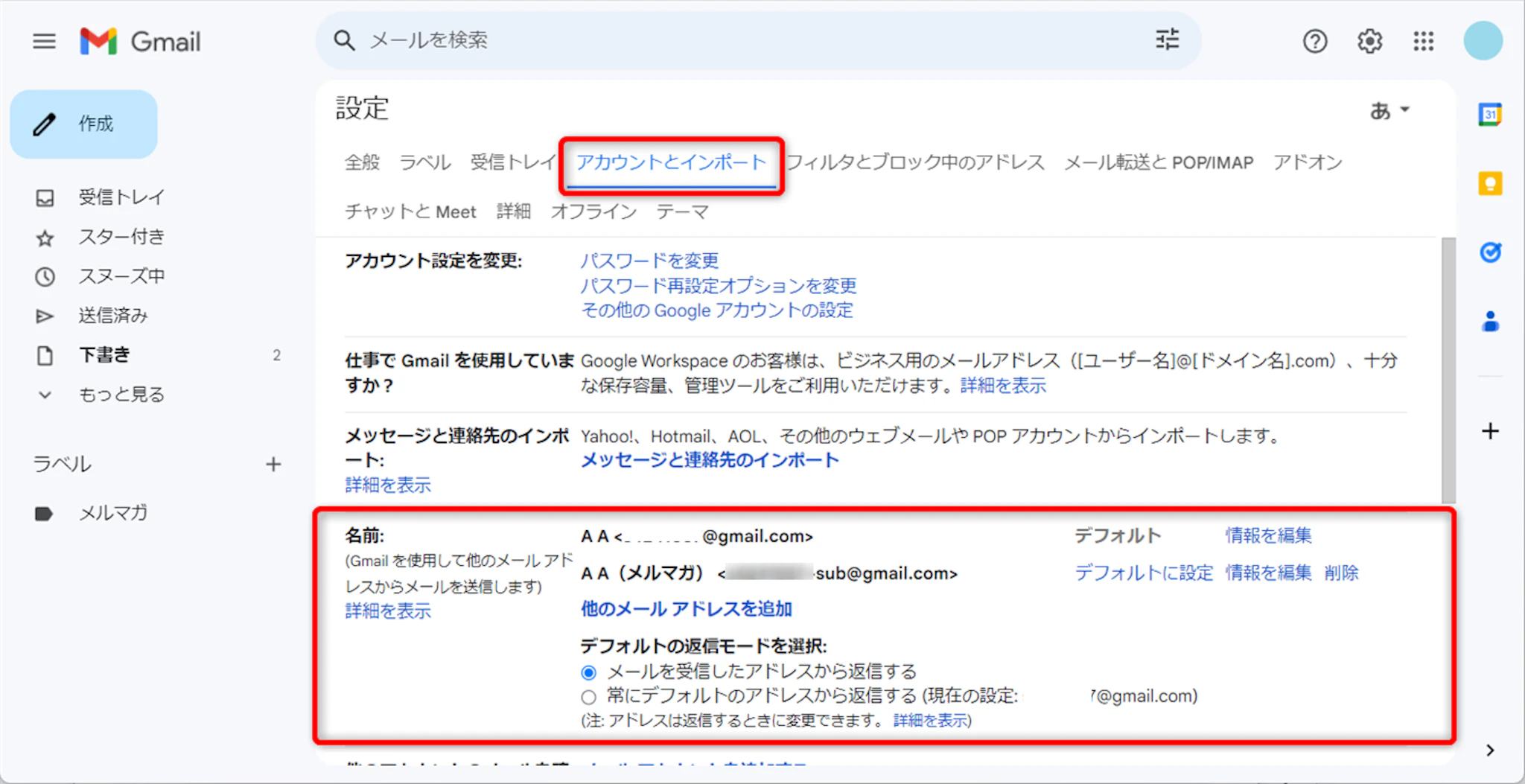Click 他のメール アドレスを追加 link
The image size is (1525, 784).
click(686, 609)
